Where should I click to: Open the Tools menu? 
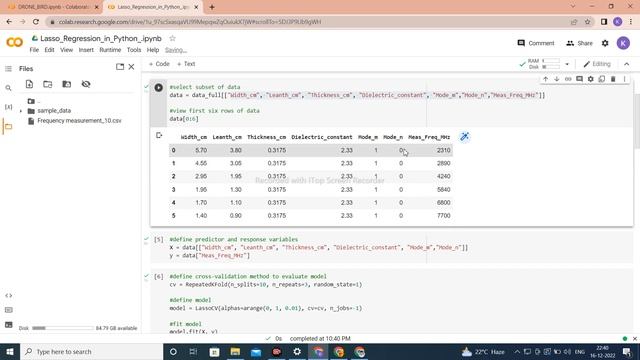point(134,50)
